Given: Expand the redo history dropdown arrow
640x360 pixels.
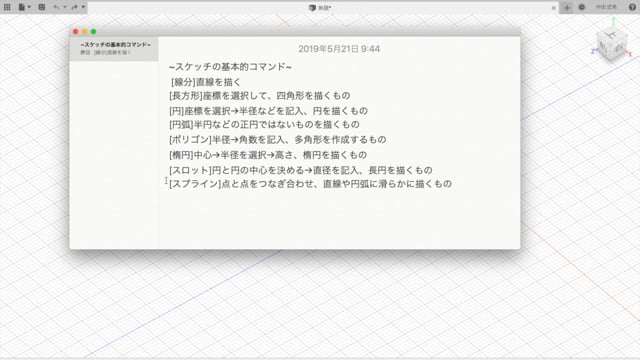Looking at the screenshot, I should click(x=83, y=7).
